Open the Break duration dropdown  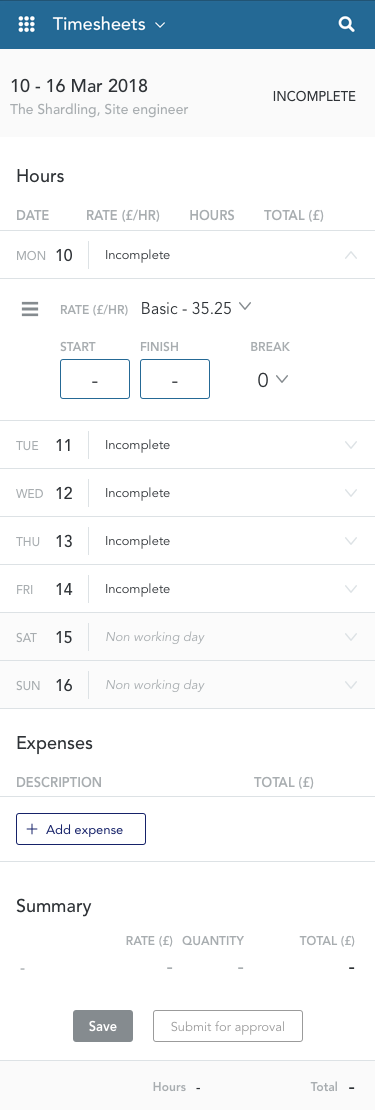272,380
